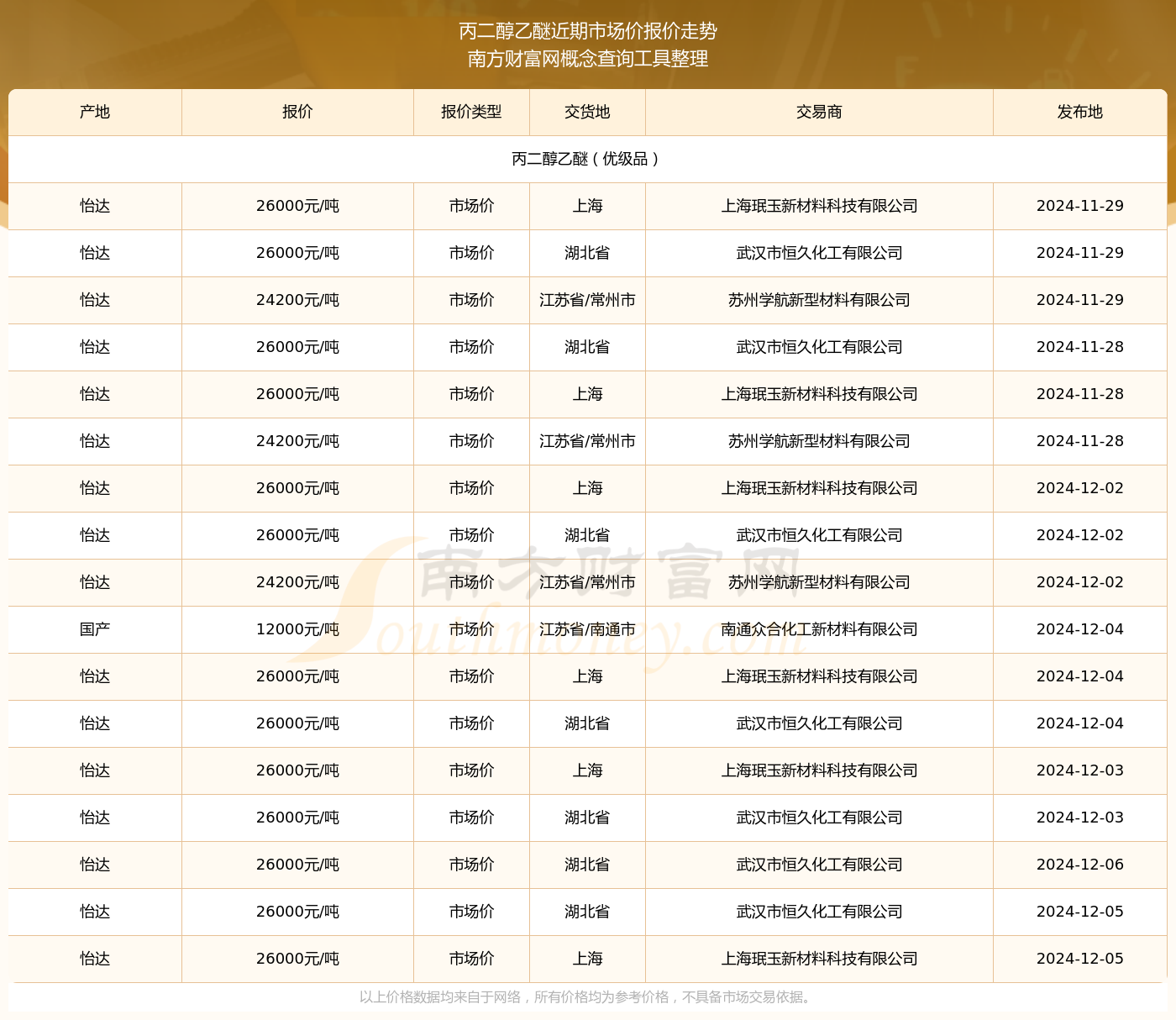This screenshot has height=1020, width=1176.
Task: Click 上海珉玉新材料科技有限公司 in the 2024-11-28 row
Action: [819, 394]
